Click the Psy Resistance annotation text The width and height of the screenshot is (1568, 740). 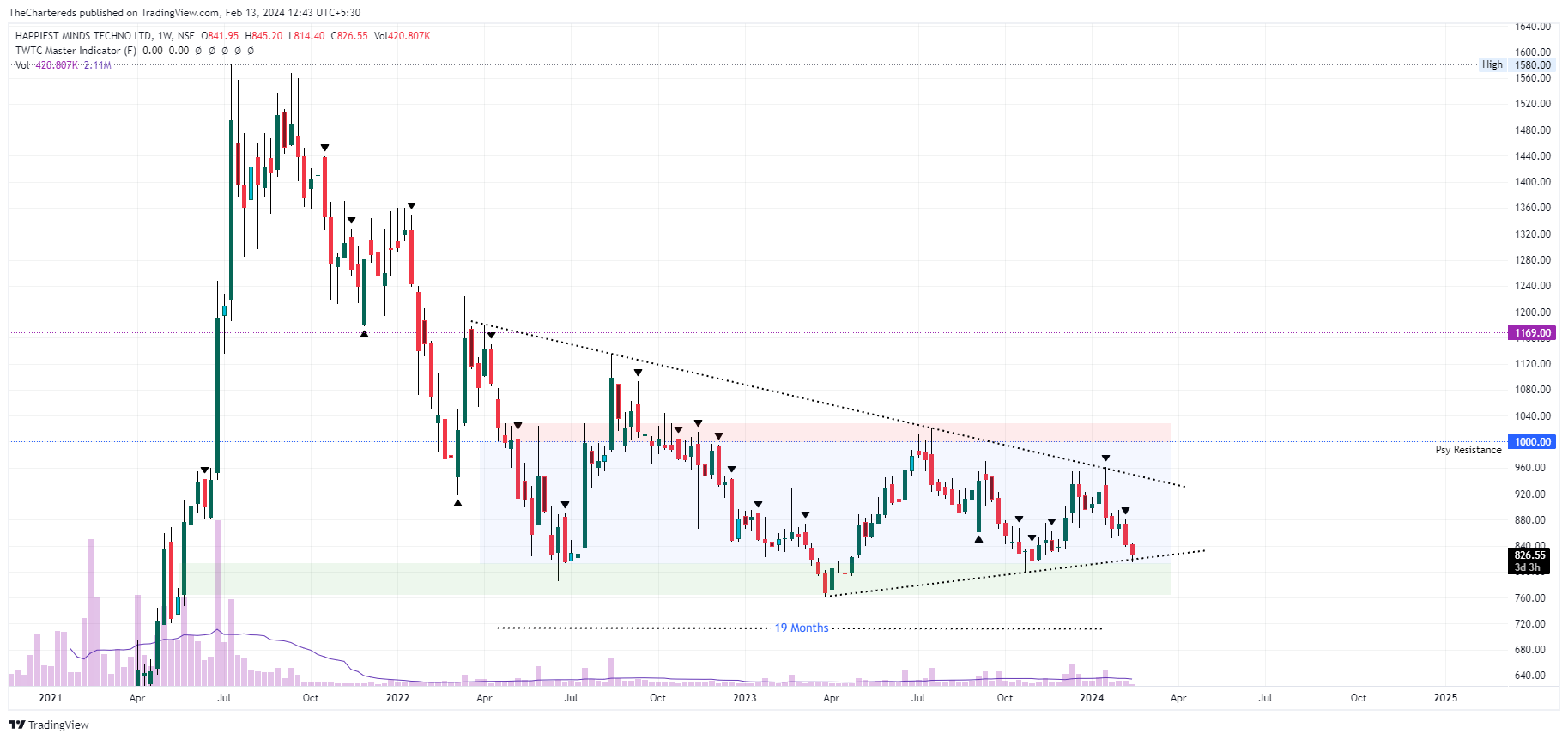[1468, 450]
